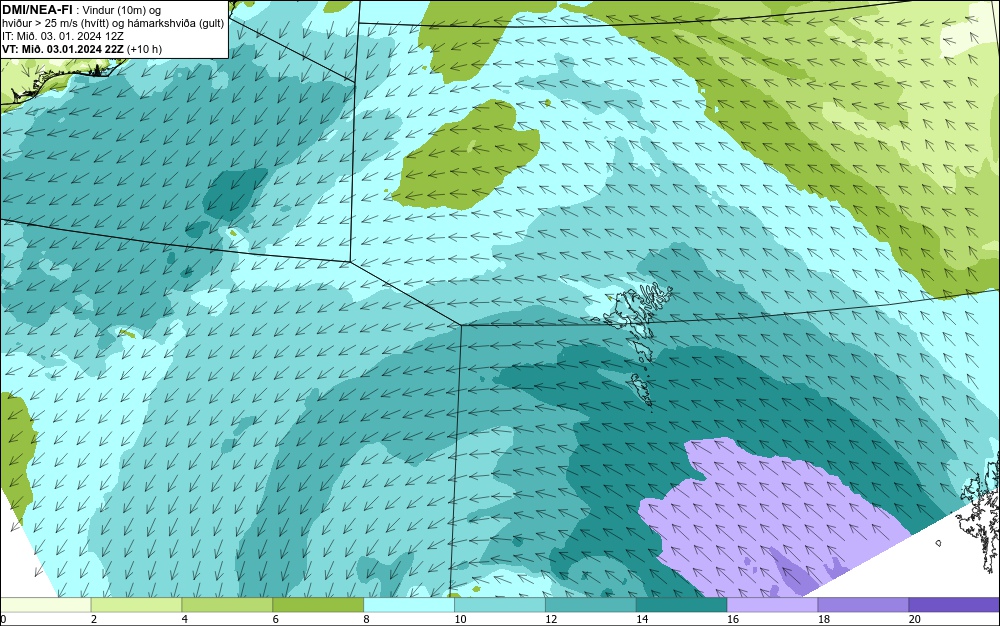Click legend scale number '0'
This screenshot has height=626, width=1000.
(x=3, y=619)
